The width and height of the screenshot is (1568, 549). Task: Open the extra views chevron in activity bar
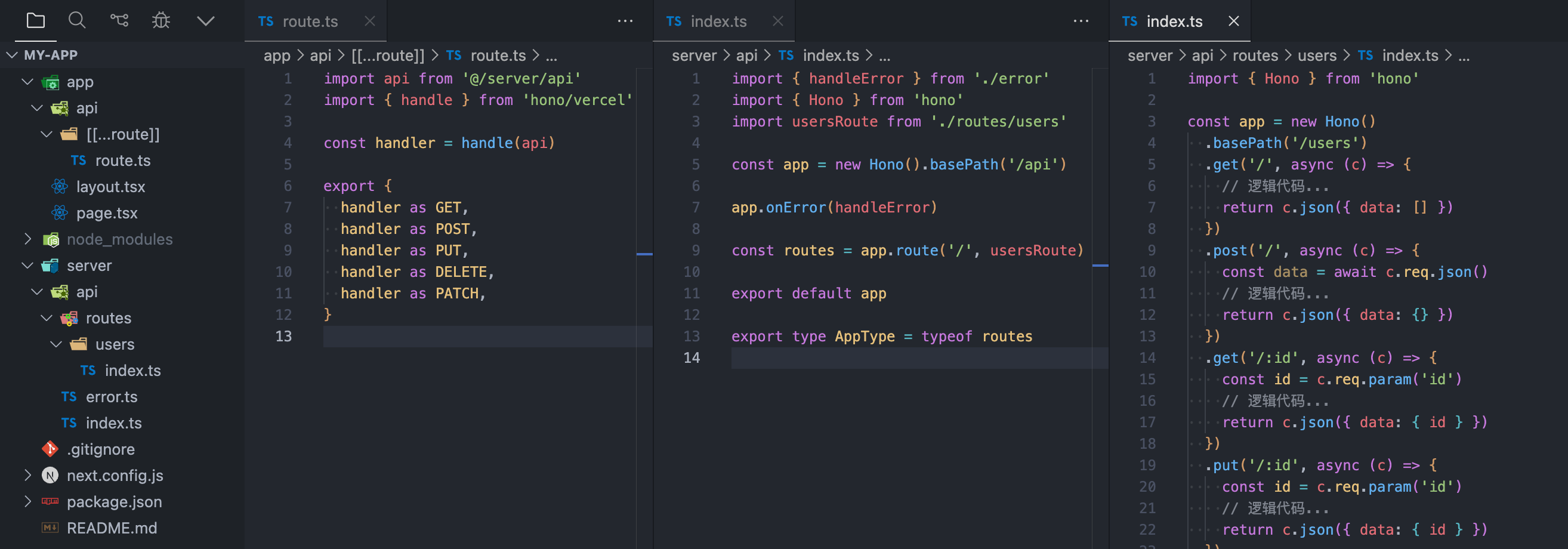pos(205,20)
